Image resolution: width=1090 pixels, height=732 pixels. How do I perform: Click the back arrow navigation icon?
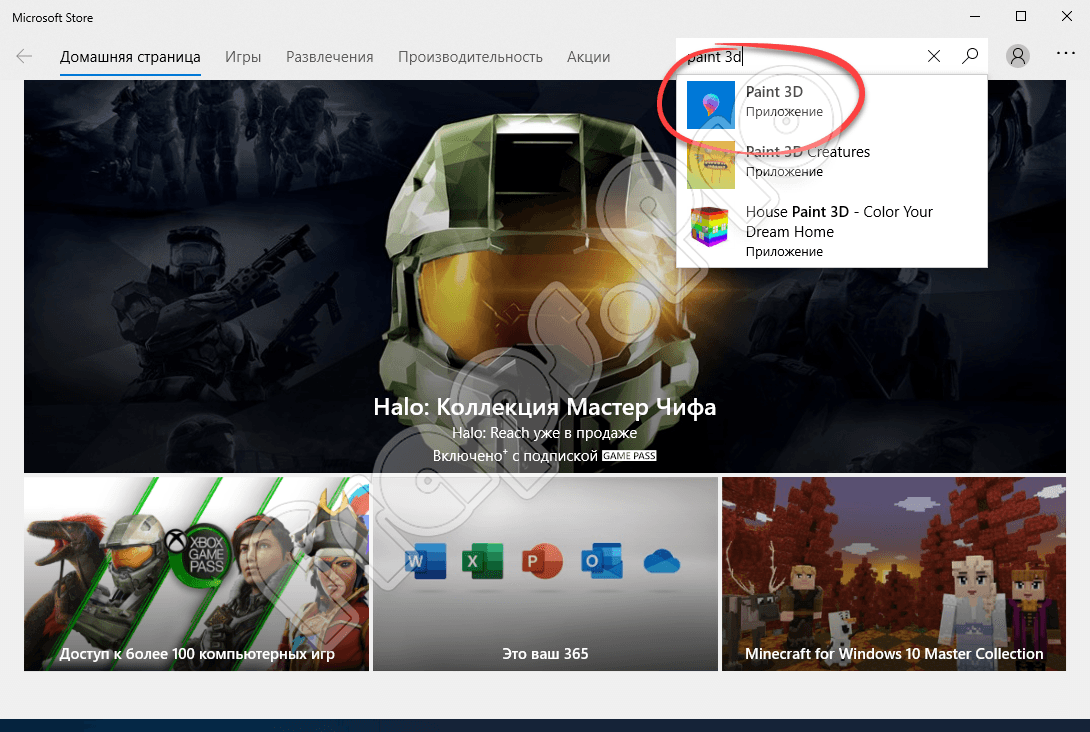[x=24, y=56]
